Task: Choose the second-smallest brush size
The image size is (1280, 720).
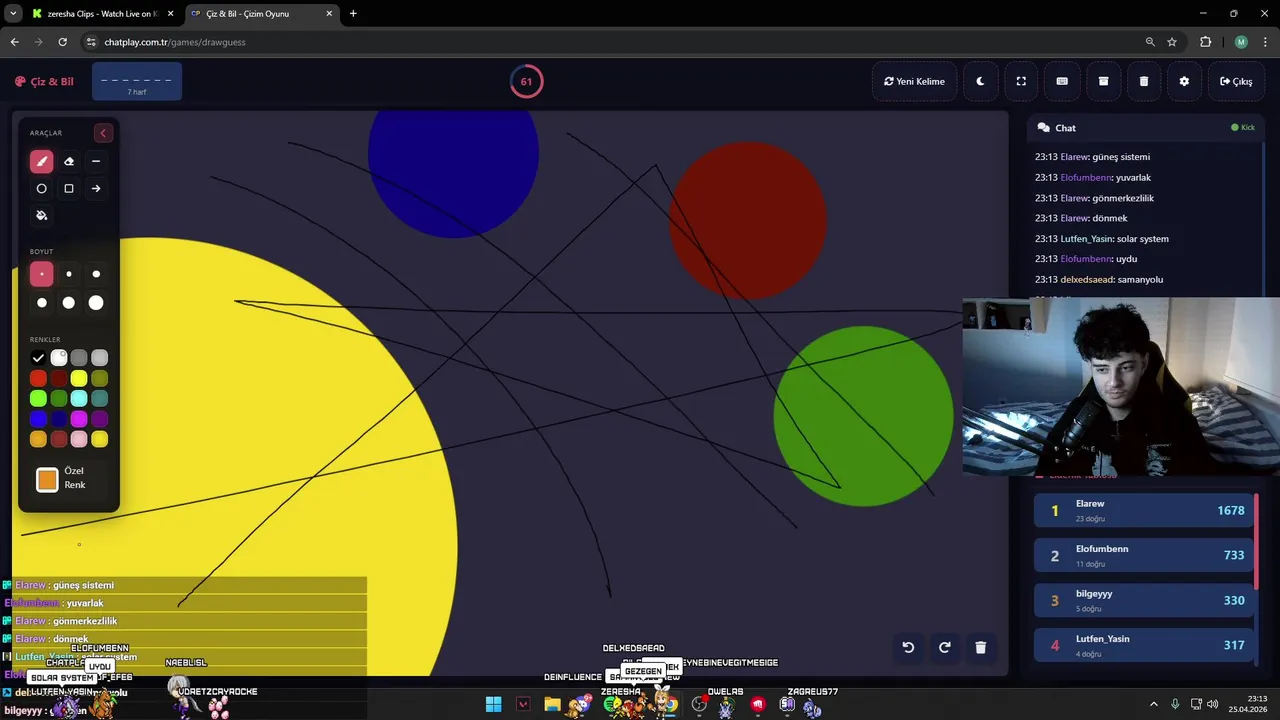Action: [69, 274]
